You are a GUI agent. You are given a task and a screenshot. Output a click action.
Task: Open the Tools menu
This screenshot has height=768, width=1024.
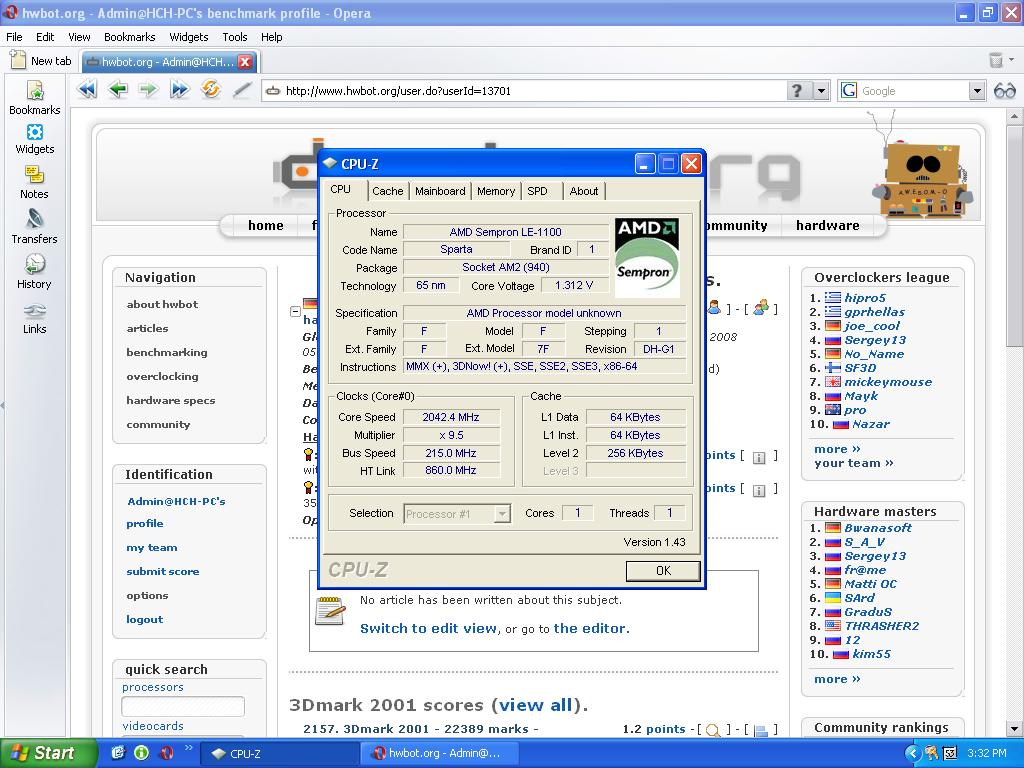pos(234,37)
